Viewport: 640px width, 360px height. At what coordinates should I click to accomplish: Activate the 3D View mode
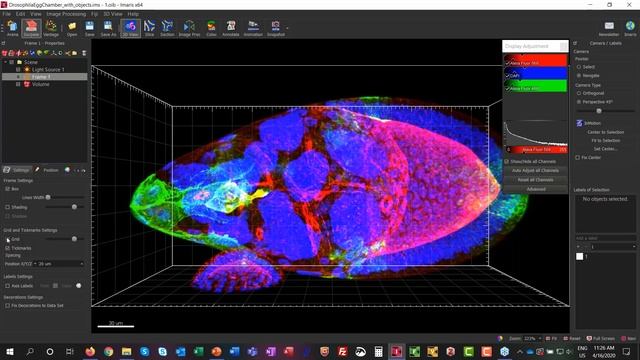pos(130,29)
